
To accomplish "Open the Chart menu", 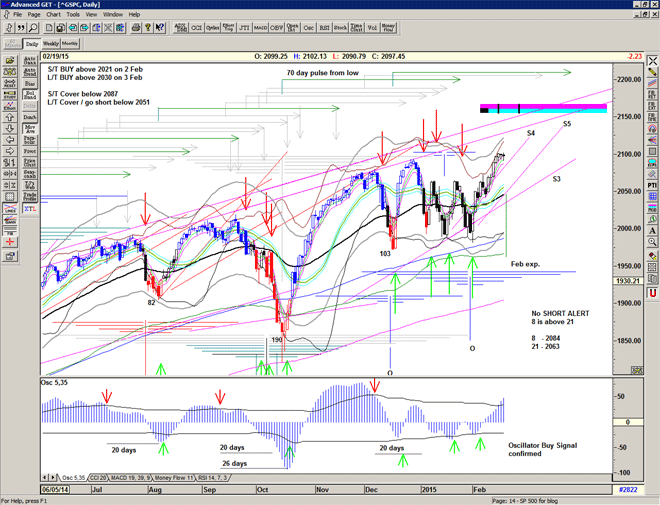I will tap(53, 15).
